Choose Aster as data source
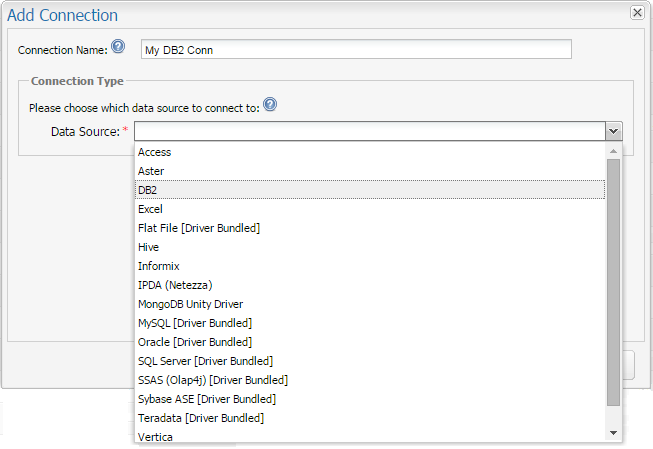Screen dimensions: 653x449 pyautogui.click(x=151, y=171)
